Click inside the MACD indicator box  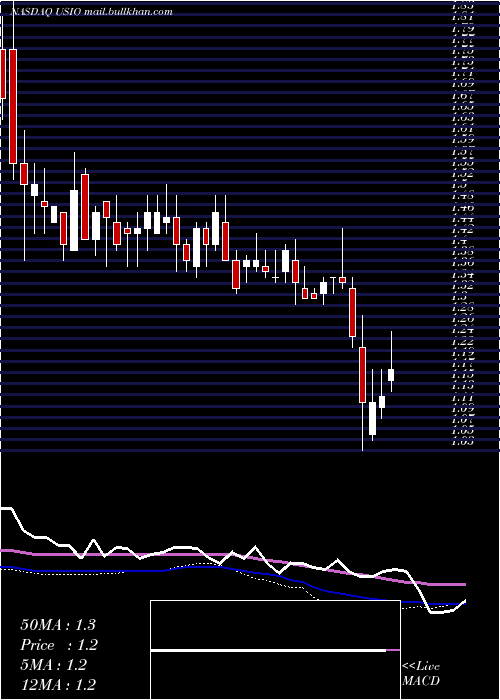pyautogui.click(x=275, y=650)
